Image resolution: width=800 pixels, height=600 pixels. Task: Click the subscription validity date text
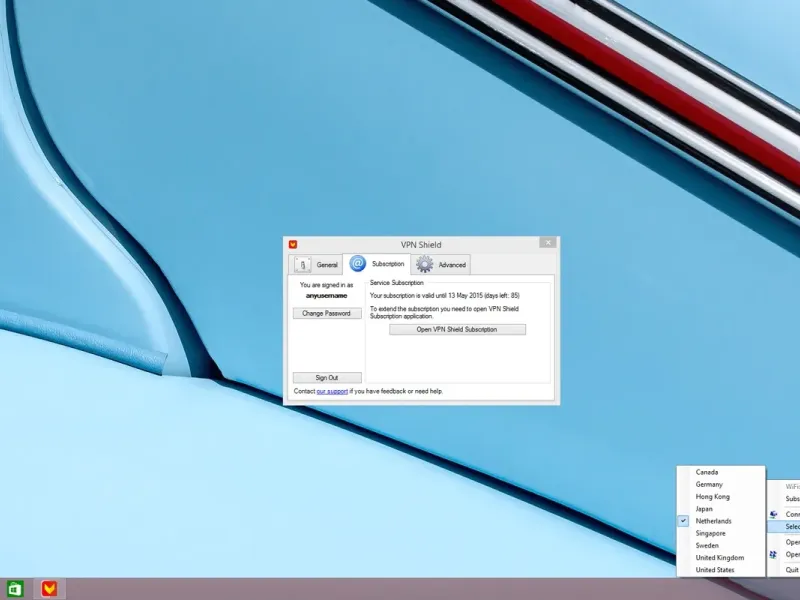444,295
